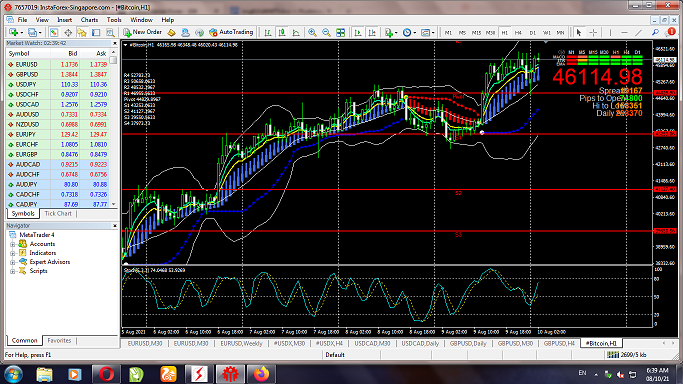Pick the Horizontal Line drawing tool
The image size is (683, 384).
(624, 32)
